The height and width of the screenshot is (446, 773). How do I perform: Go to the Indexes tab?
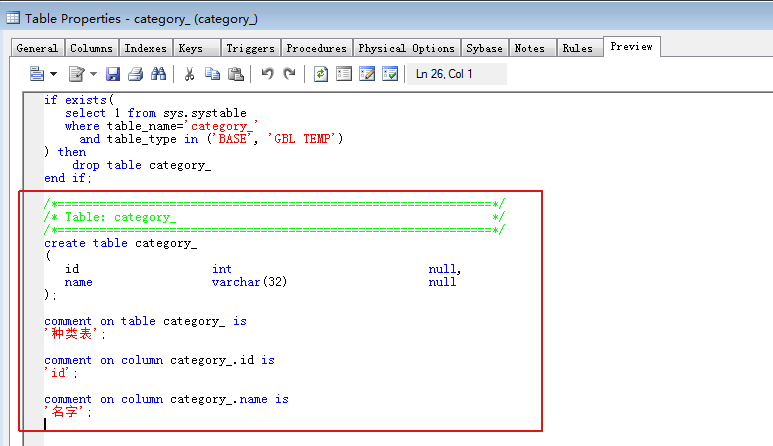[145, 48]
